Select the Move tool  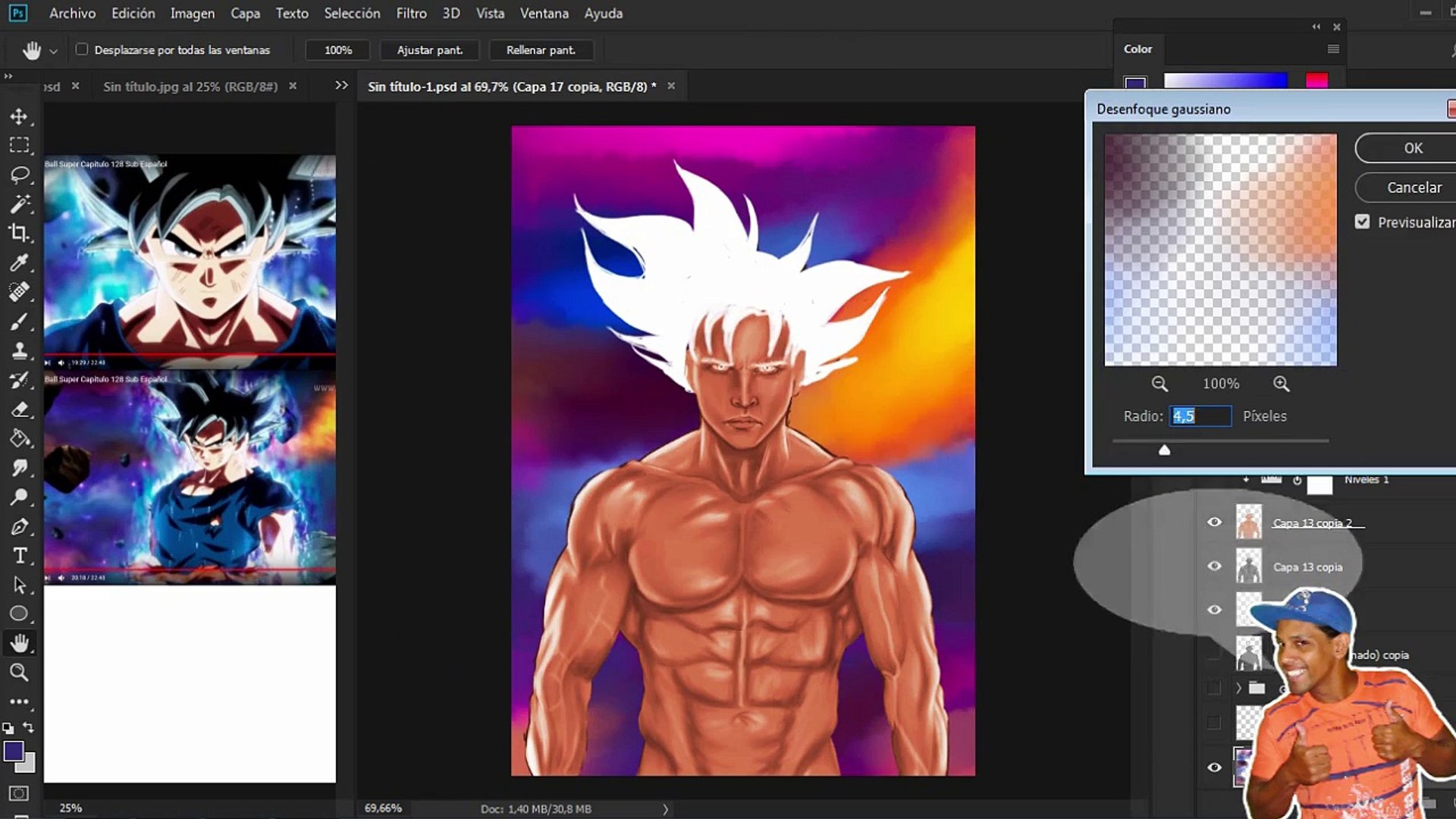(19, 117)
